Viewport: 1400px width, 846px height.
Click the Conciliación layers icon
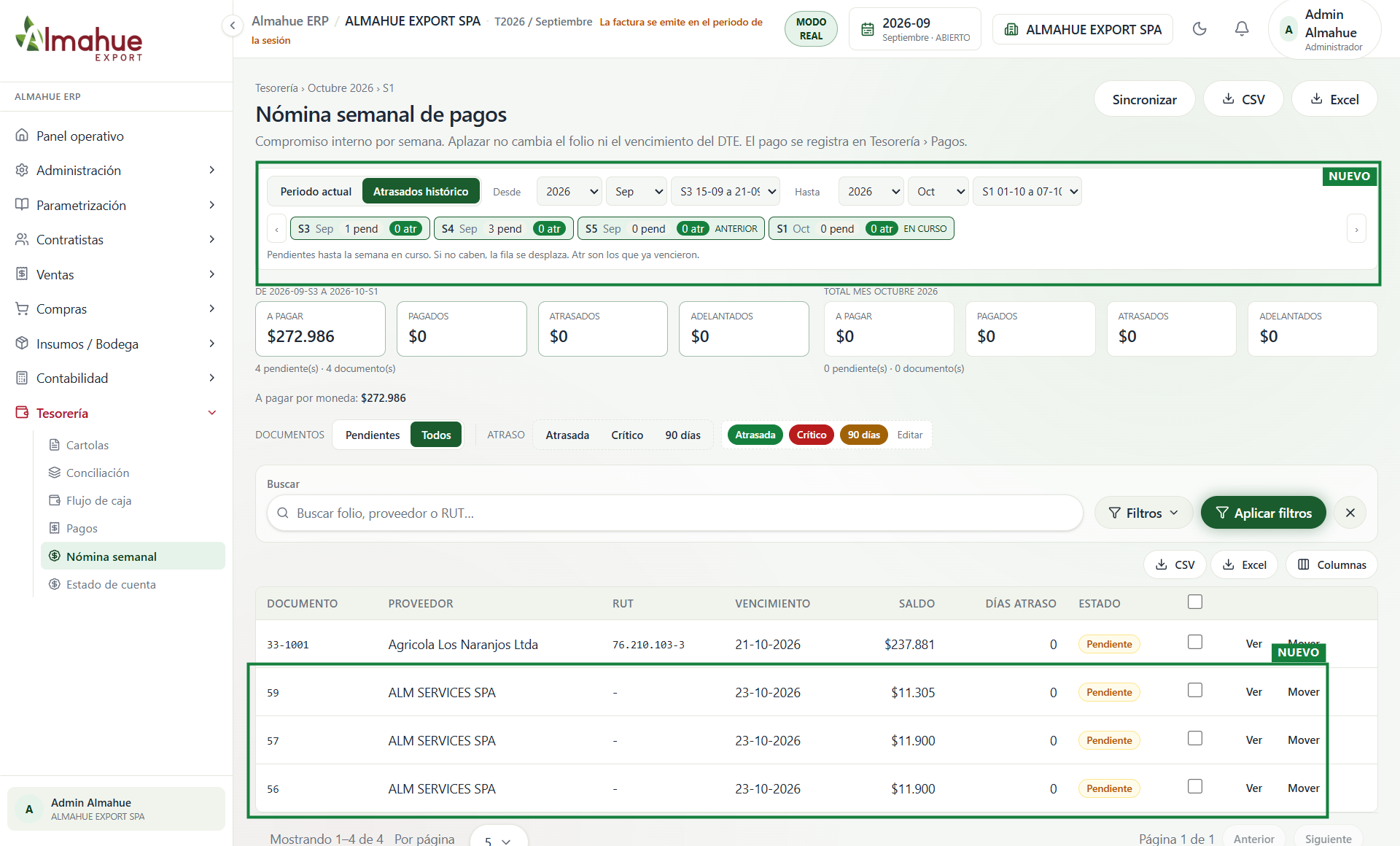tap(55, 473)
